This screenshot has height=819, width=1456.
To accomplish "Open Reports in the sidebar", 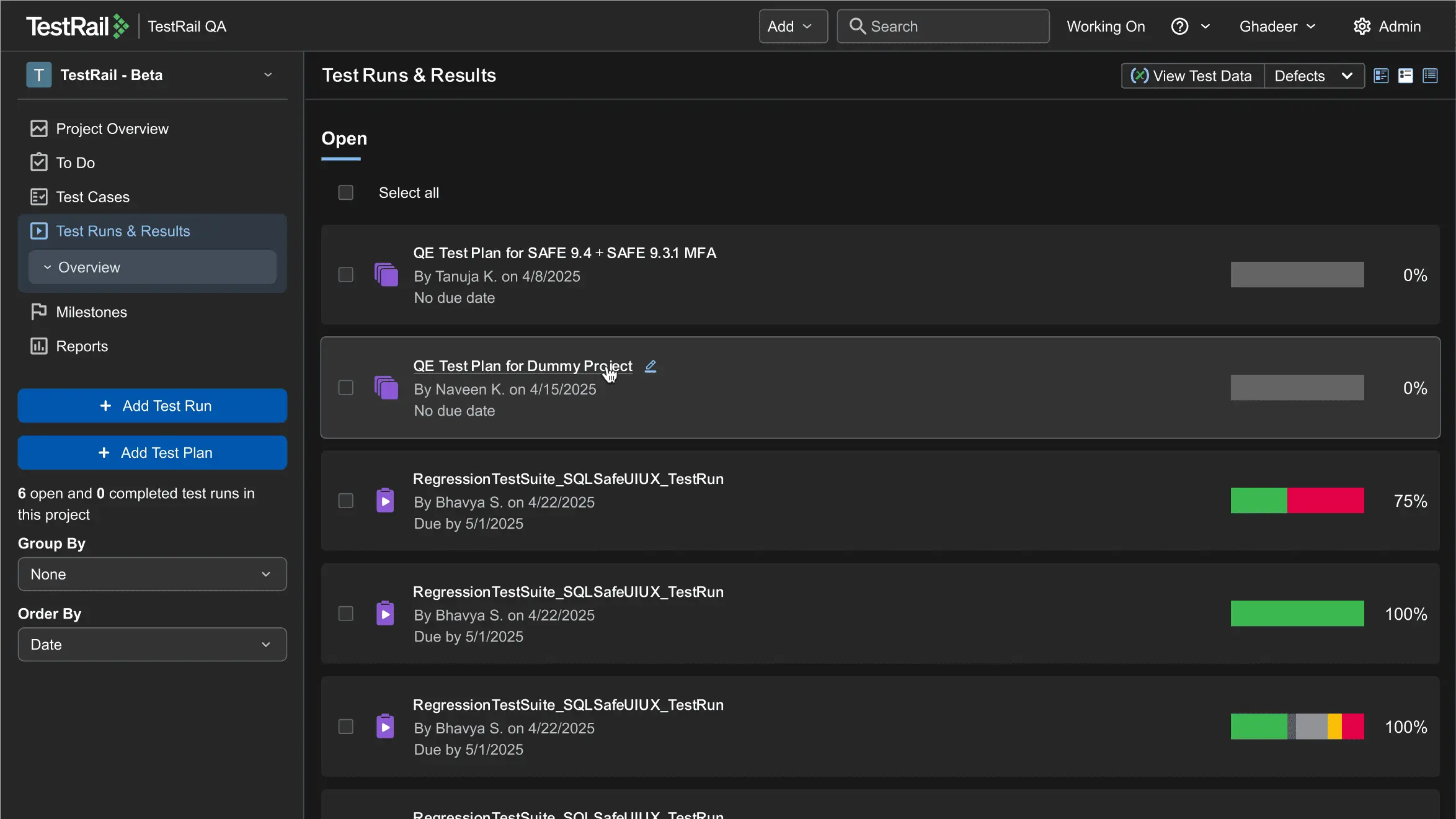I will click(82, 346).
